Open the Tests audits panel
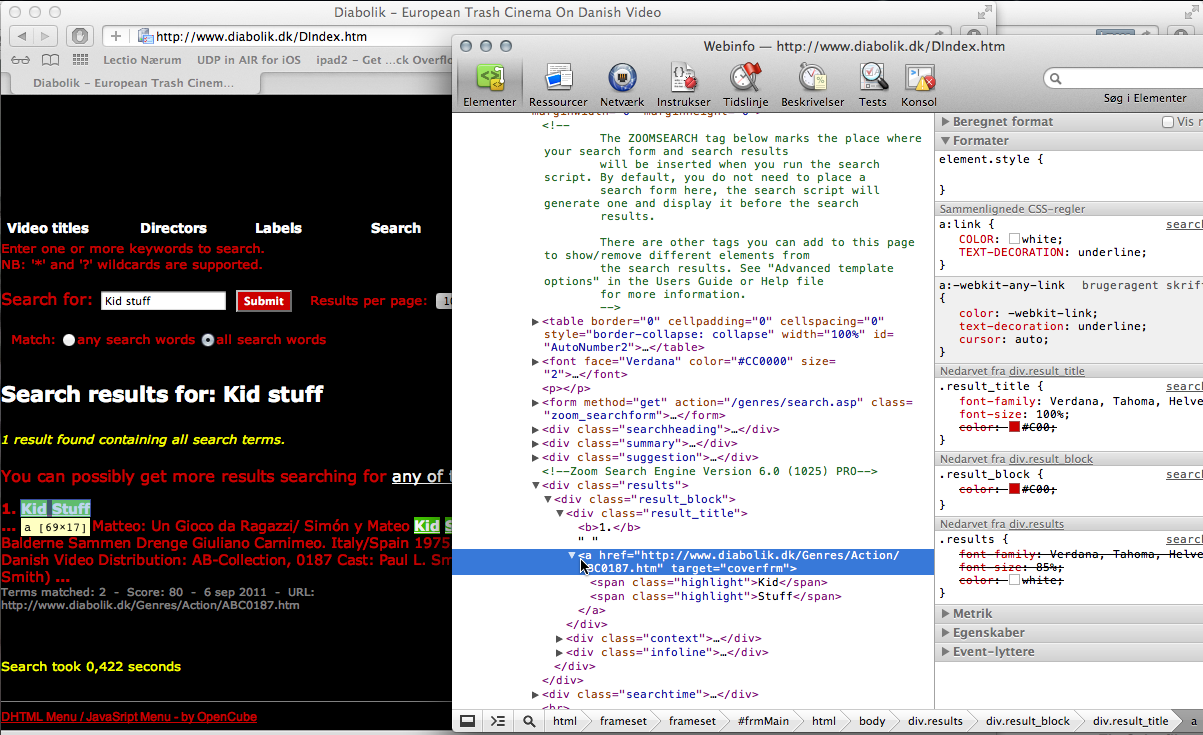This screenshot has height=735, width=1203. tap(873, 85)
